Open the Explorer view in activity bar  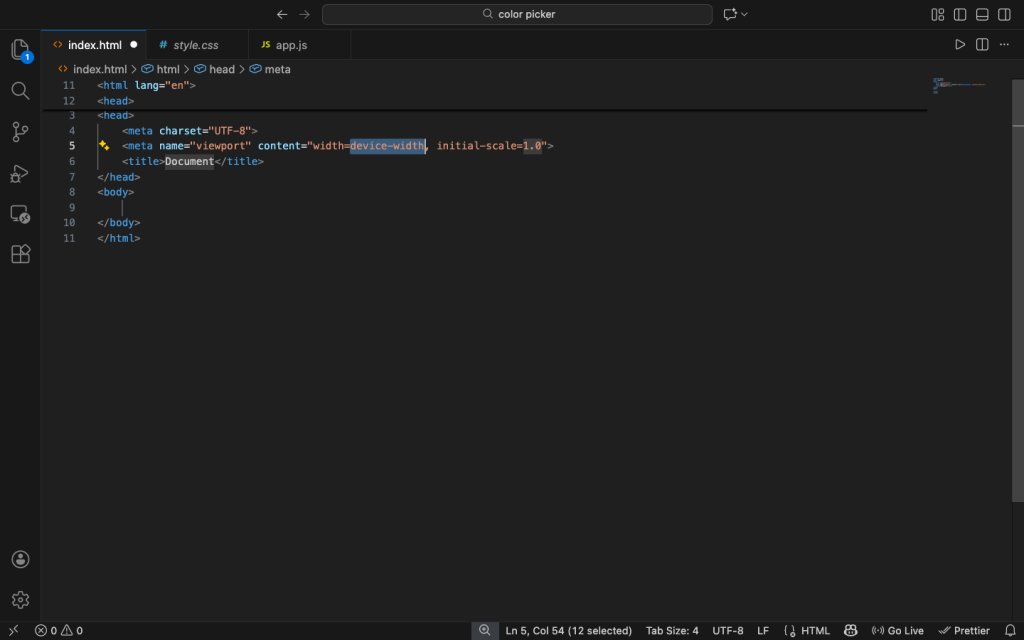[20, 50]
